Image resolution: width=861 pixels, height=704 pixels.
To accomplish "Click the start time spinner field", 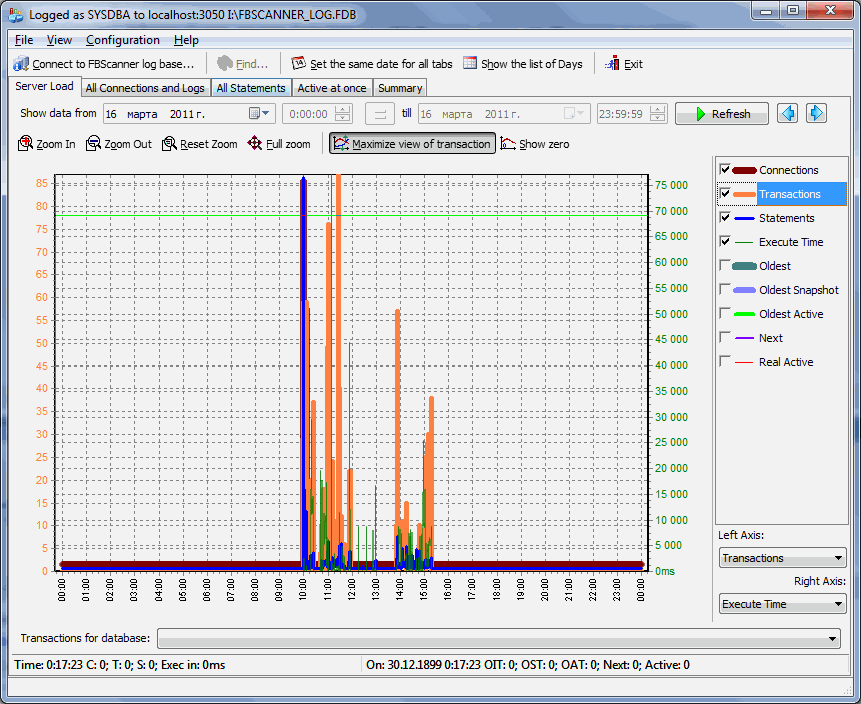I will point(308,114).
